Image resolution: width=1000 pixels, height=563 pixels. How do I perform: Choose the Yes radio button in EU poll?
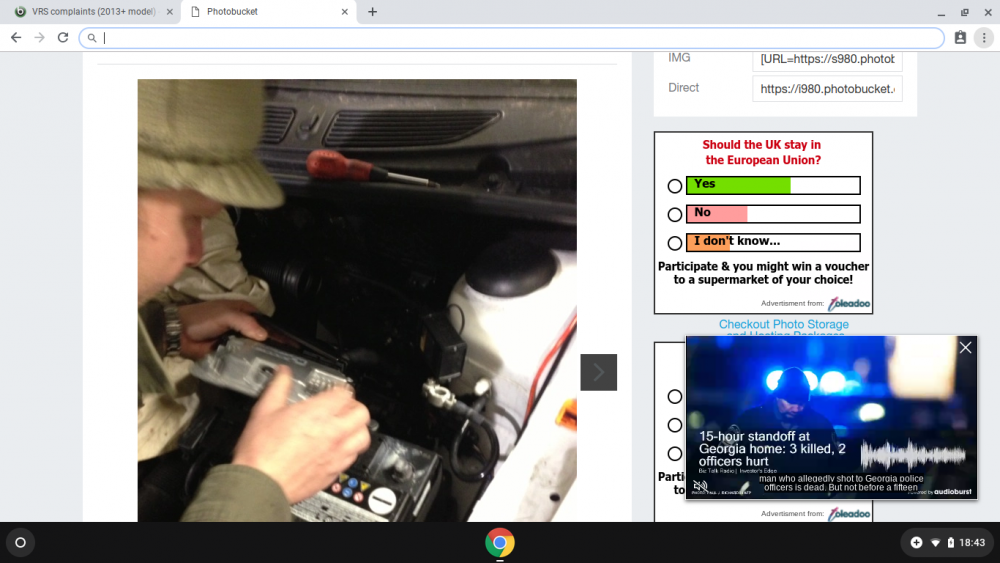tap(675, 186)
